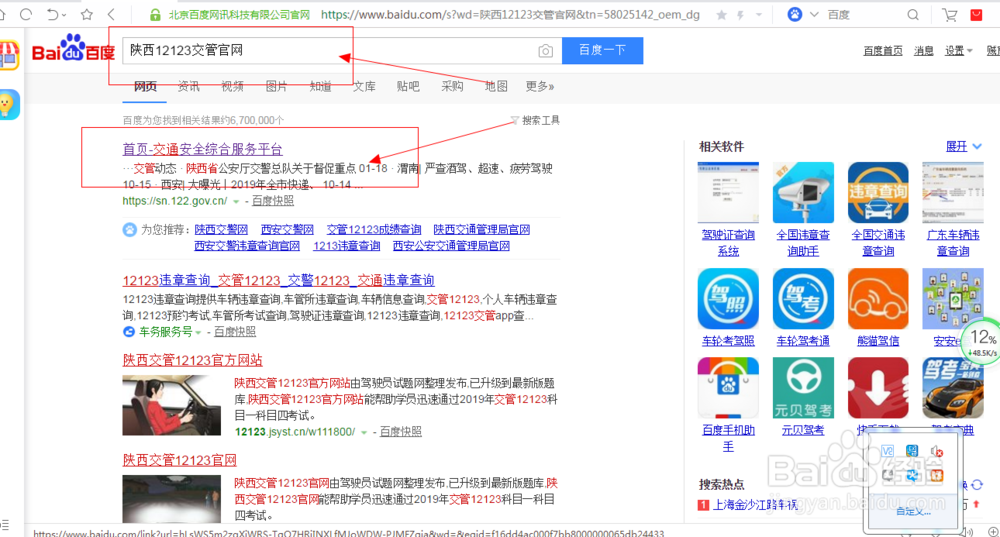Open 驾驶证查询系统 software icon
The height and width of the screenshot is (537, 1000).
click(x=728, y=193)
